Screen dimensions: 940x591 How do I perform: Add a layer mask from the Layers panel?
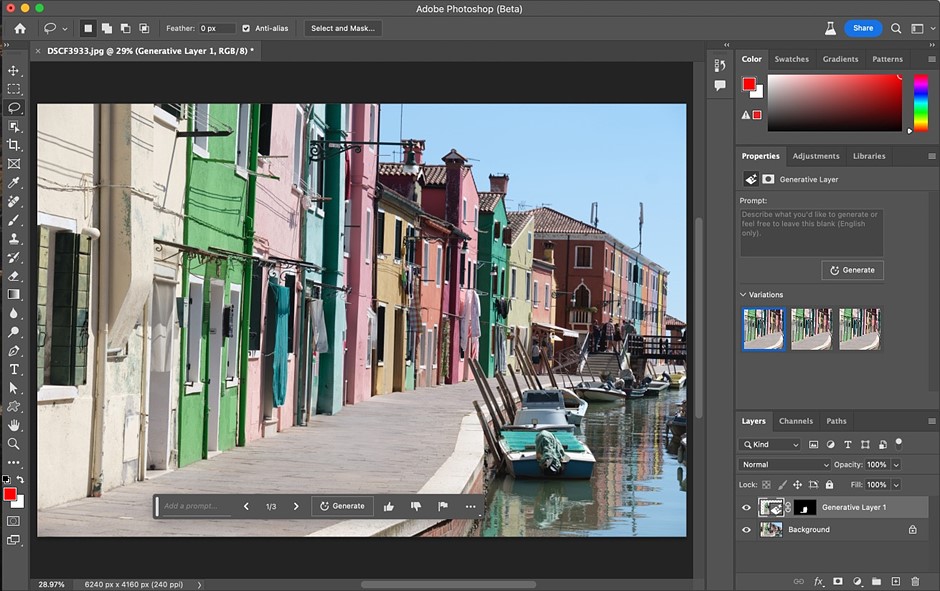pos(838,581)
